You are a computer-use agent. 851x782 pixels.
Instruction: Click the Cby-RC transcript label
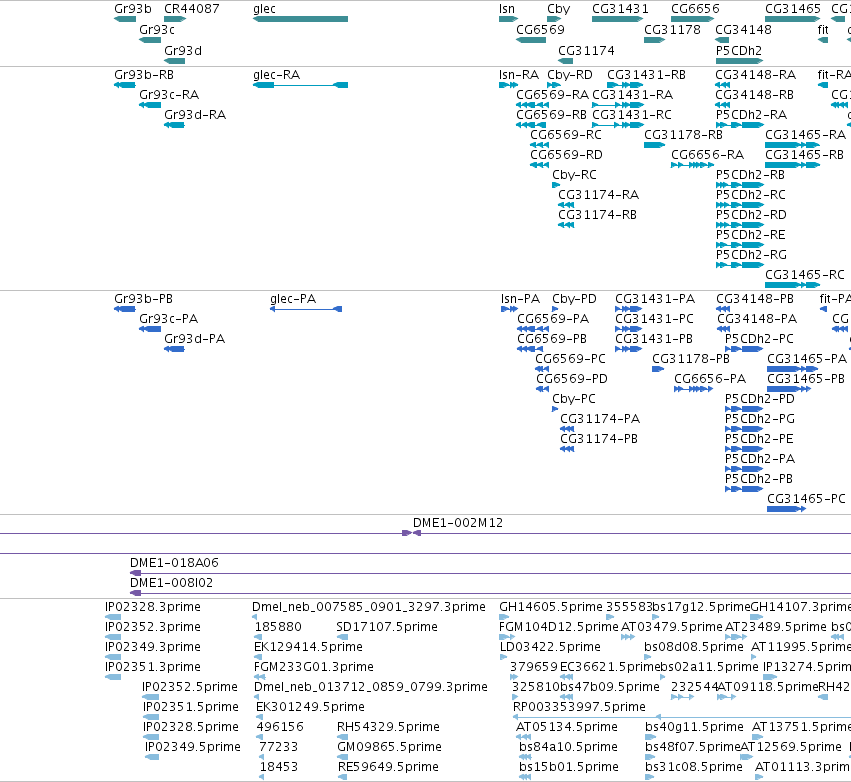pyautogui.click(x=574, y=175)
